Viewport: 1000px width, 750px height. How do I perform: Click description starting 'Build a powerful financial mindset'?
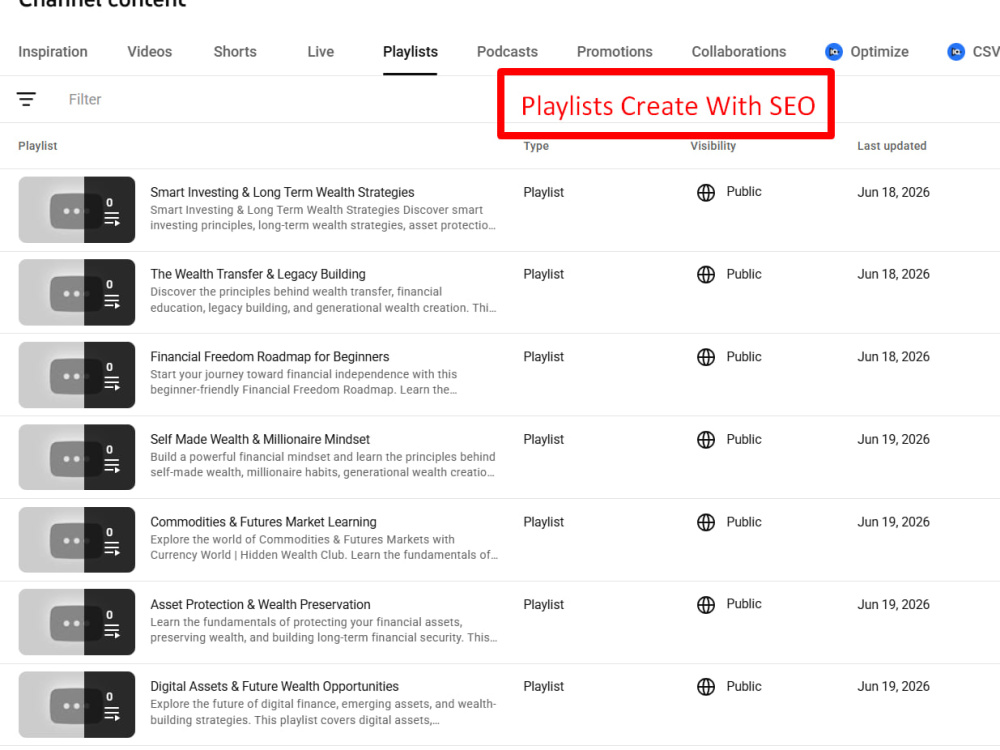[323, 464]
